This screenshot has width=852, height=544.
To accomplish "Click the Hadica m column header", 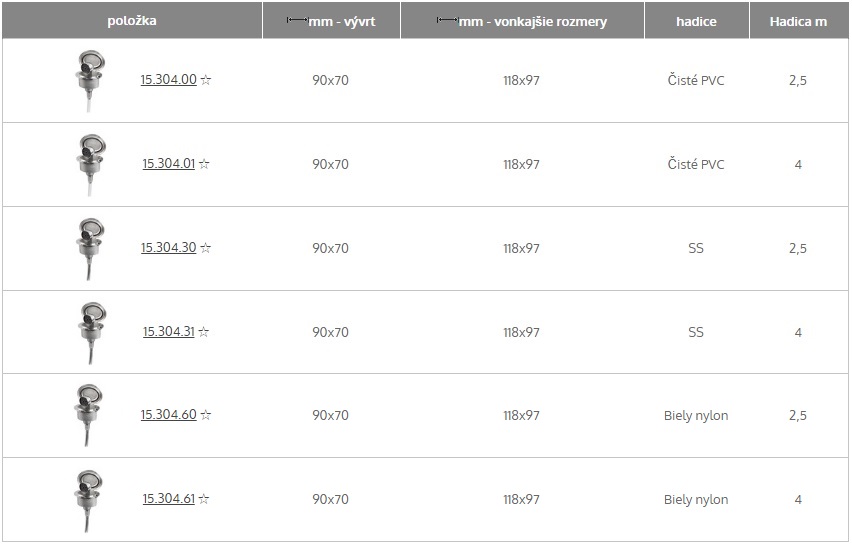I will [799, 21].
